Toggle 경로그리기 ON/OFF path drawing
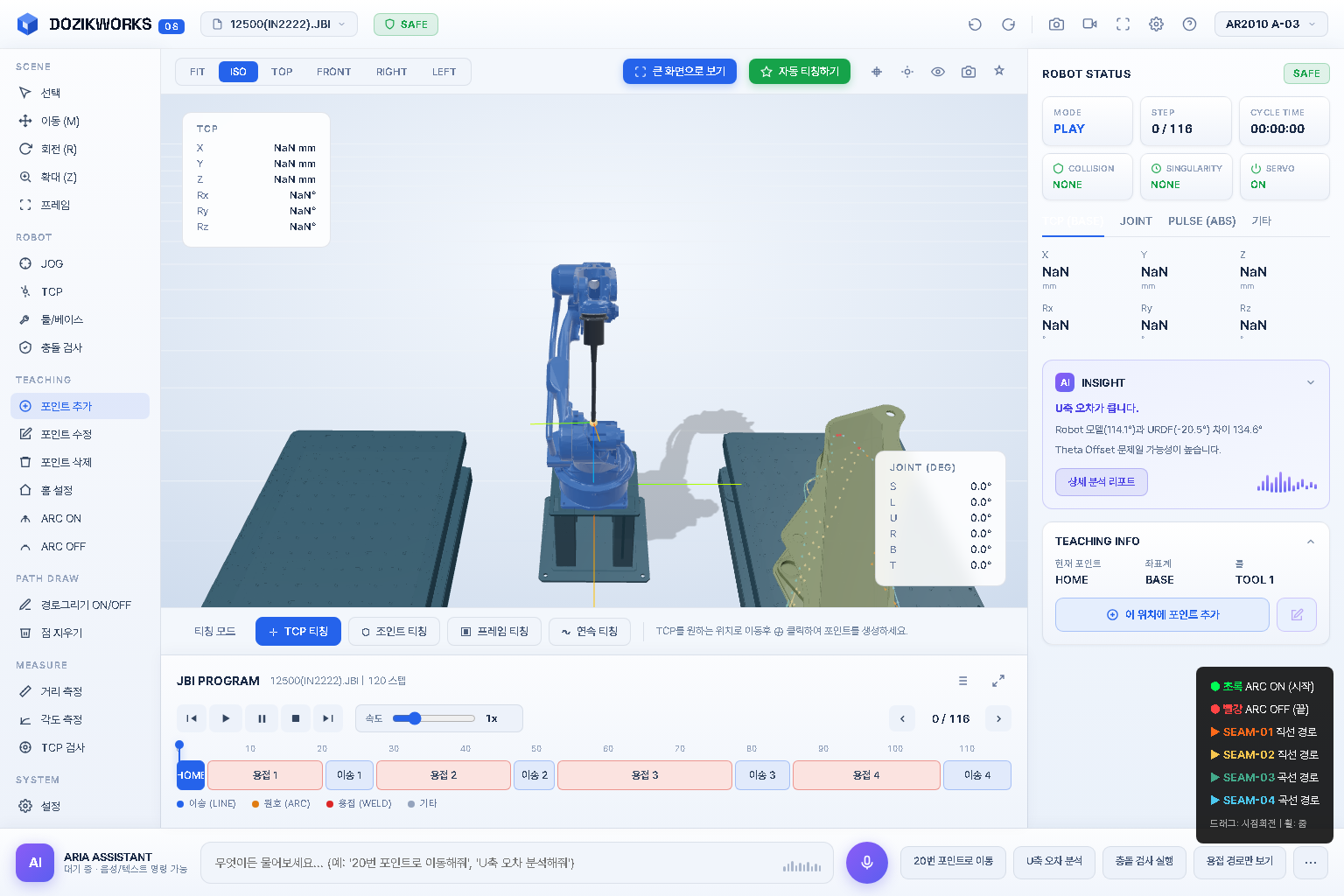Image resolution: width=1344 pixels, height=896 pixels. 80,605
